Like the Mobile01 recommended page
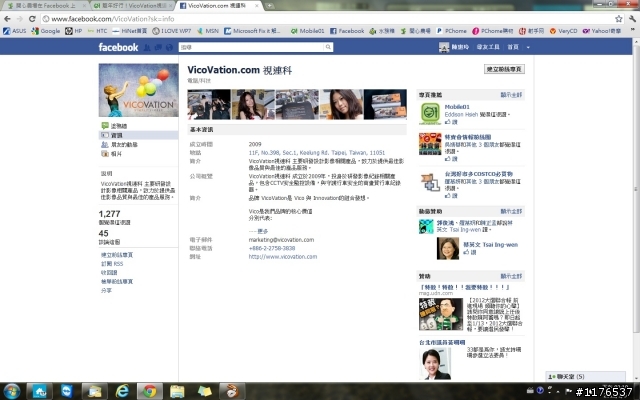Viewport: 640px width, 400px height. pyautogui.click(x=451, y=122)
